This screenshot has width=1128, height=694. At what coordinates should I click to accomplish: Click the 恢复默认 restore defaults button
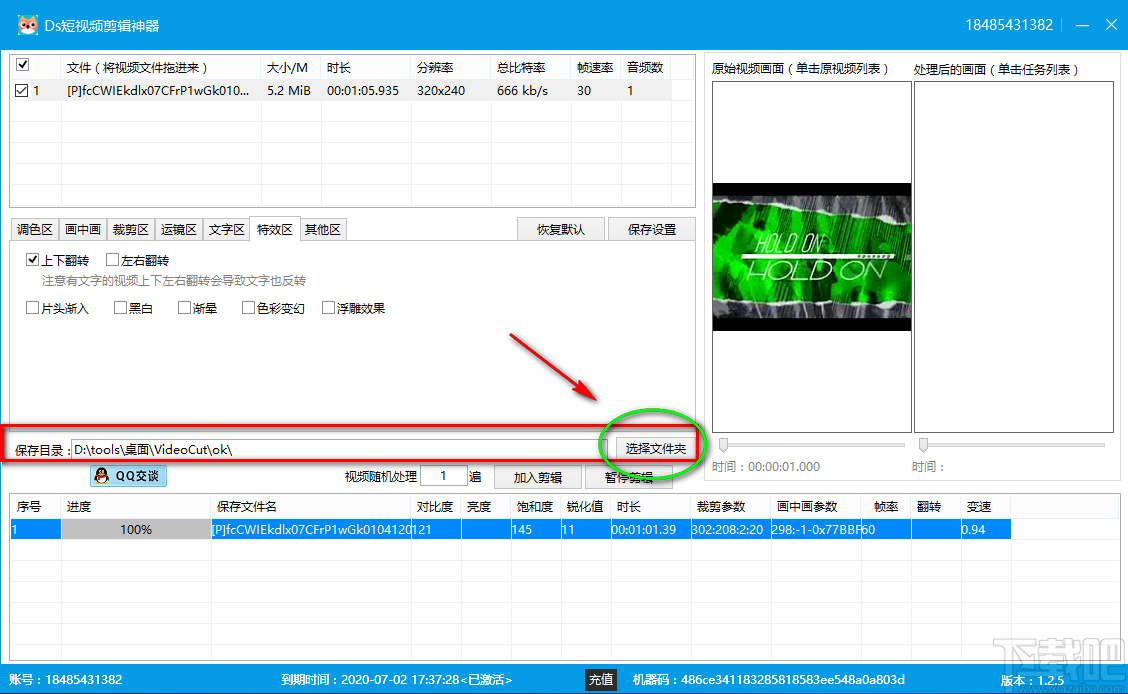[561, 228]
